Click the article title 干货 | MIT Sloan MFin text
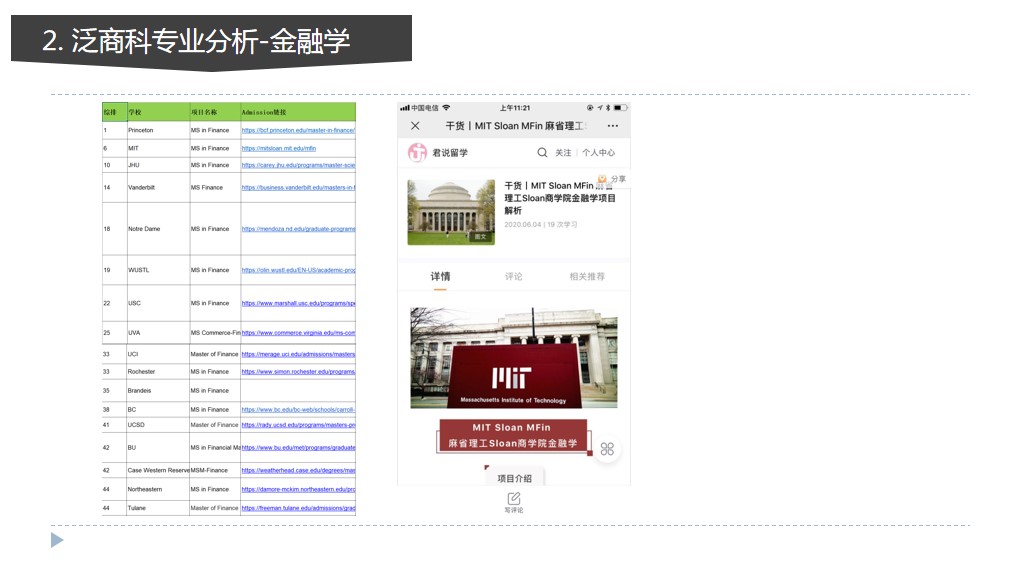 (559, 198)
